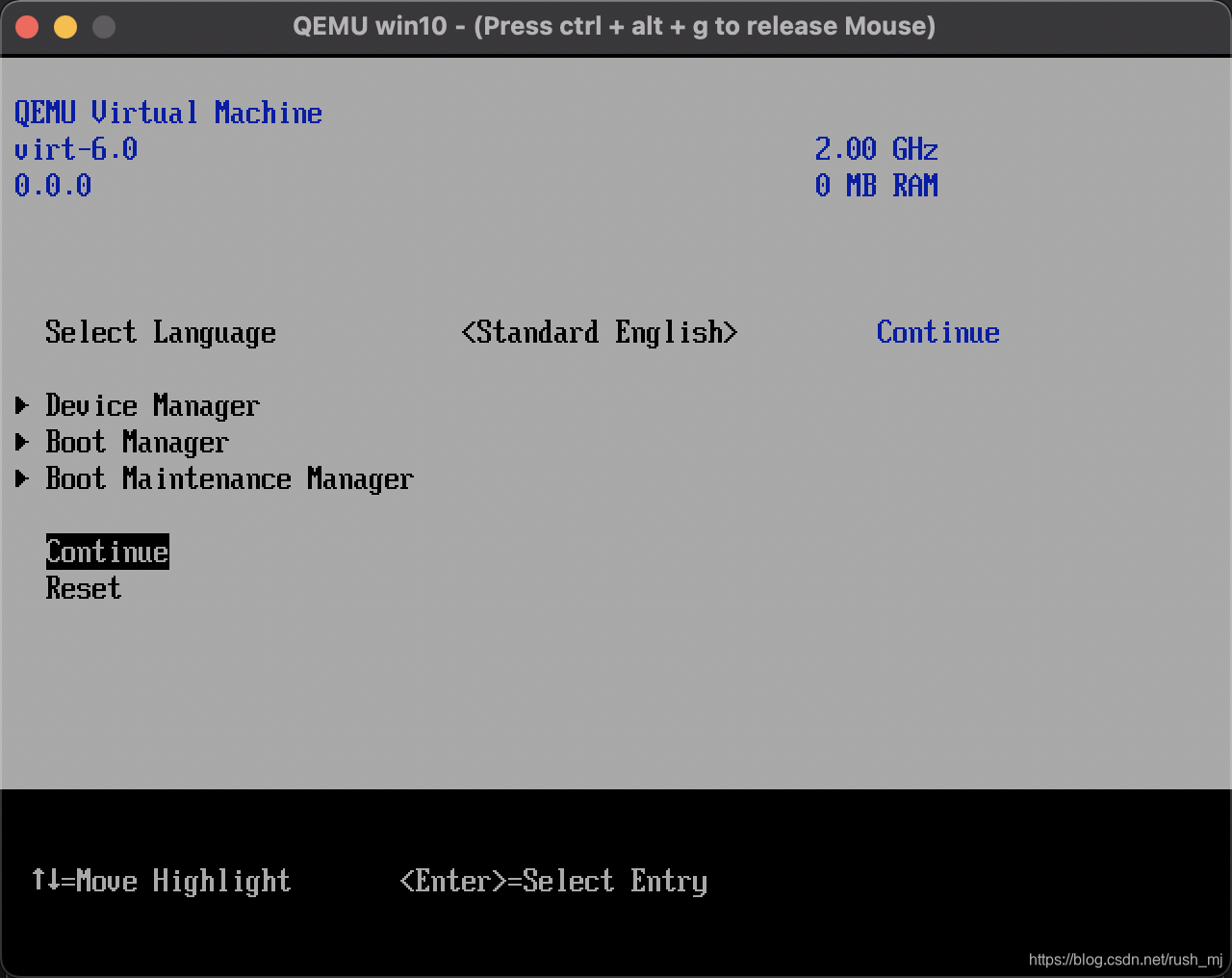The image size is (1232, 978).
Task: Open the Device Manager menu entry
Action: point(152,406)
